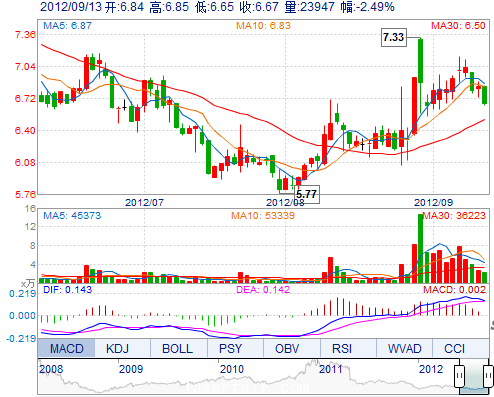The image size is (494, 397).
Task: Click the tallest green volume bar
Action: coord(420,249)
